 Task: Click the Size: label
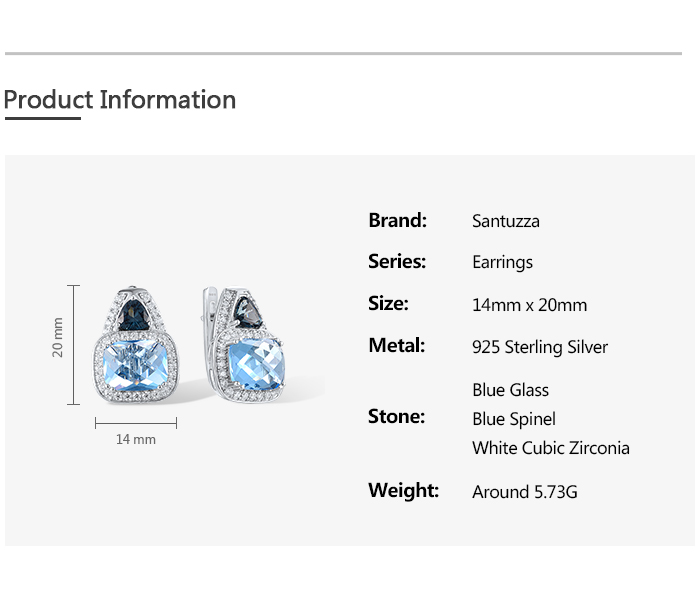click(388, 303)
